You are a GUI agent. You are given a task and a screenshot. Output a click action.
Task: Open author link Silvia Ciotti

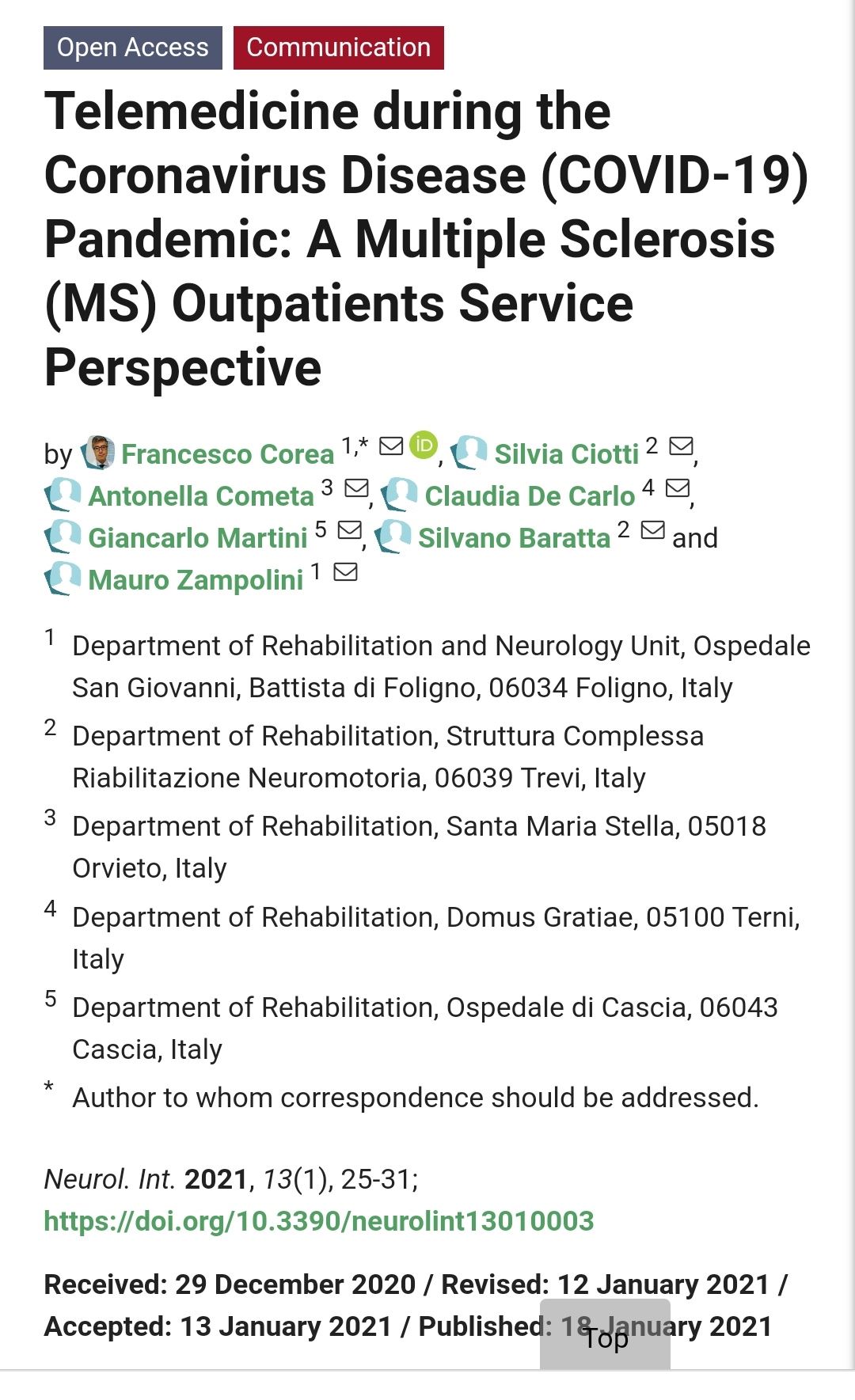click(566, 454)
